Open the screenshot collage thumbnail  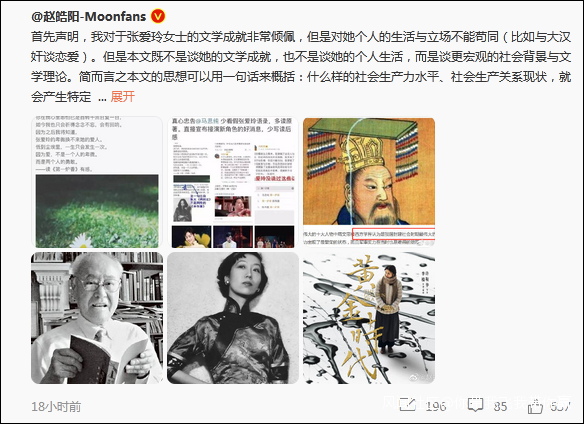click(233, 182)
